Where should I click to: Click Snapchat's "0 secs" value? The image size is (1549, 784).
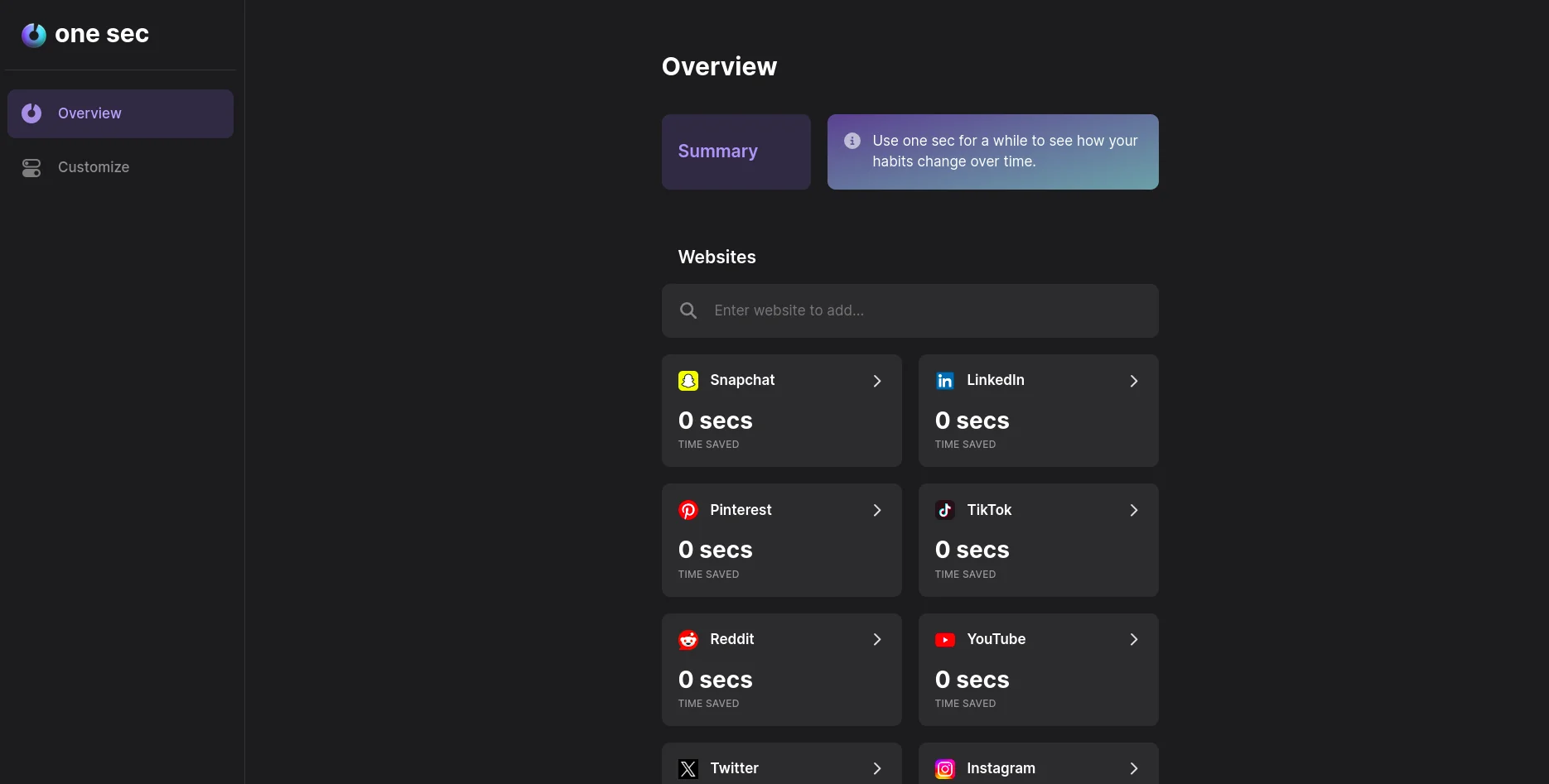click(716, 421)
